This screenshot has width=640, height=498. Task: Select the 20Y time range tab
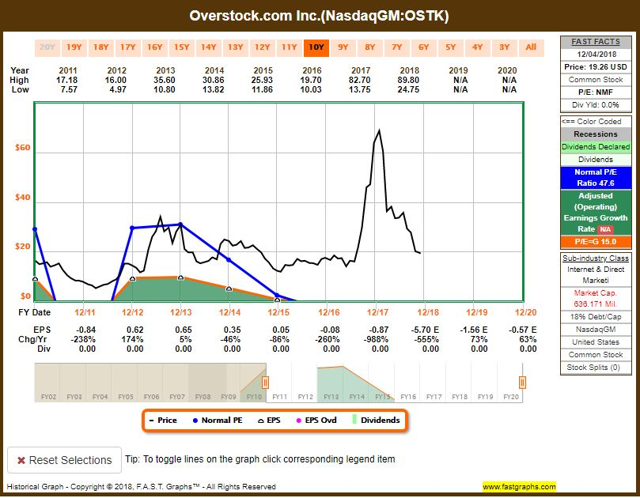click(x=47, y=47)
